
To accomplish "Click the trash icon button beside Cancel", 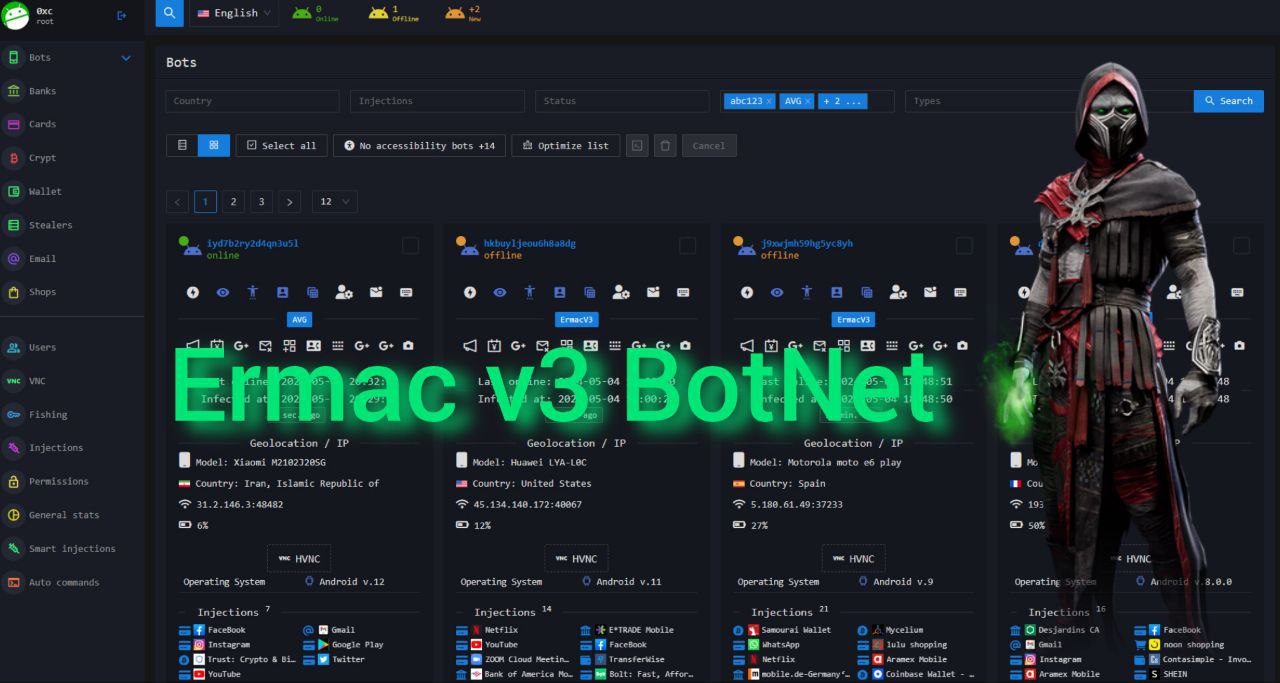I will point(665,145).
